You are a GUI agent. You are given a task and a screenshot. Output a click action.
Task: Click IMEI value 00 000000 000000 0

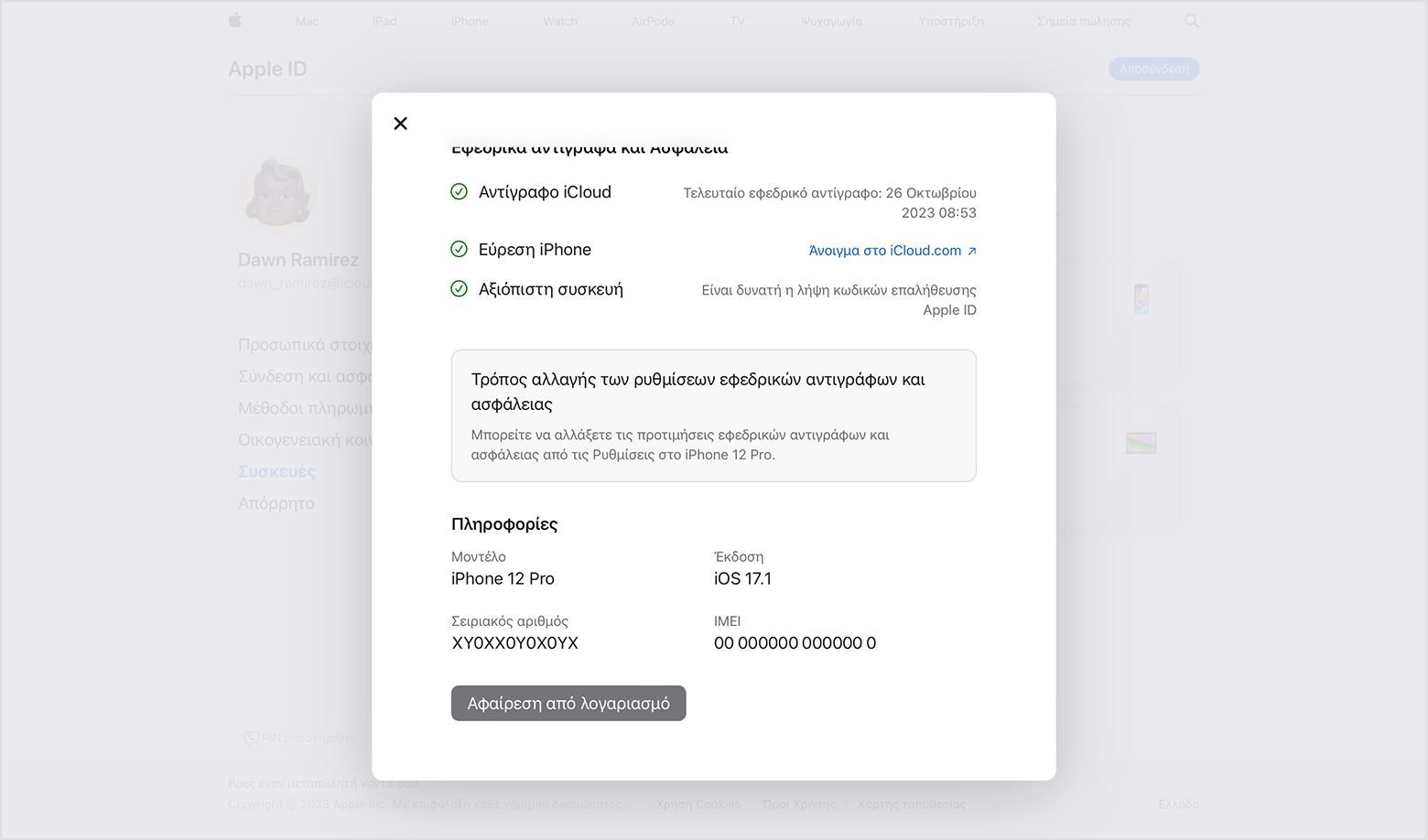[795, 643]
